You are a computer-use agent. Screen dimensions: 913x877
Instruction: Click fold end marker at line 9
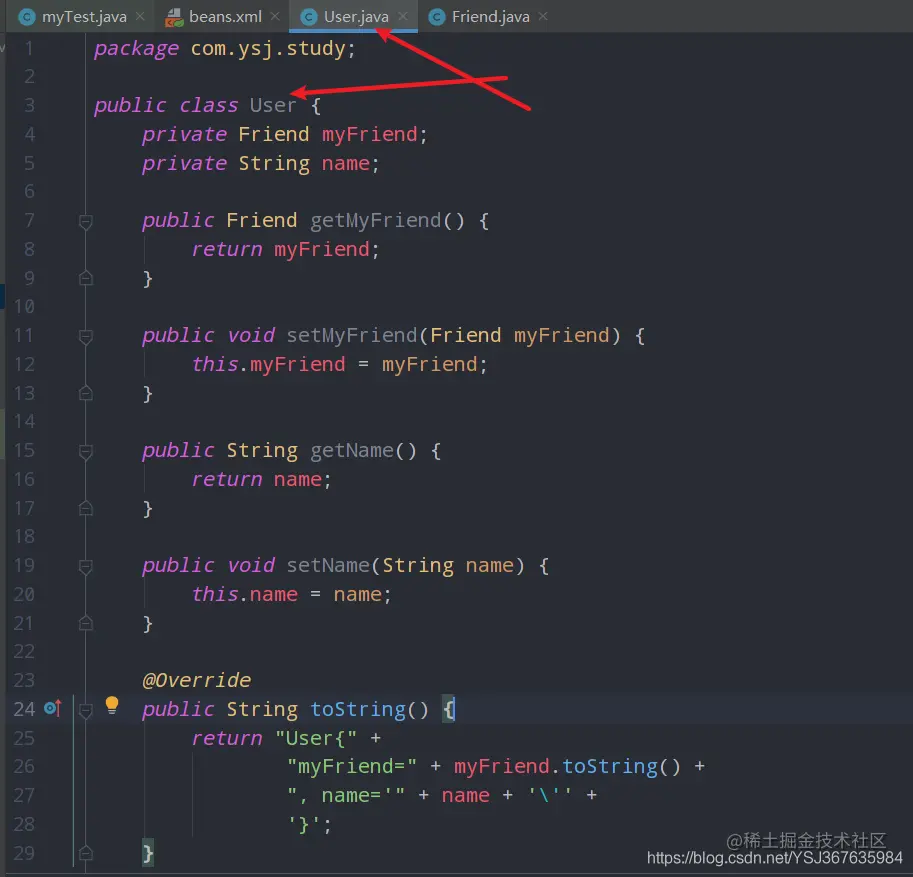pos(86,278)
